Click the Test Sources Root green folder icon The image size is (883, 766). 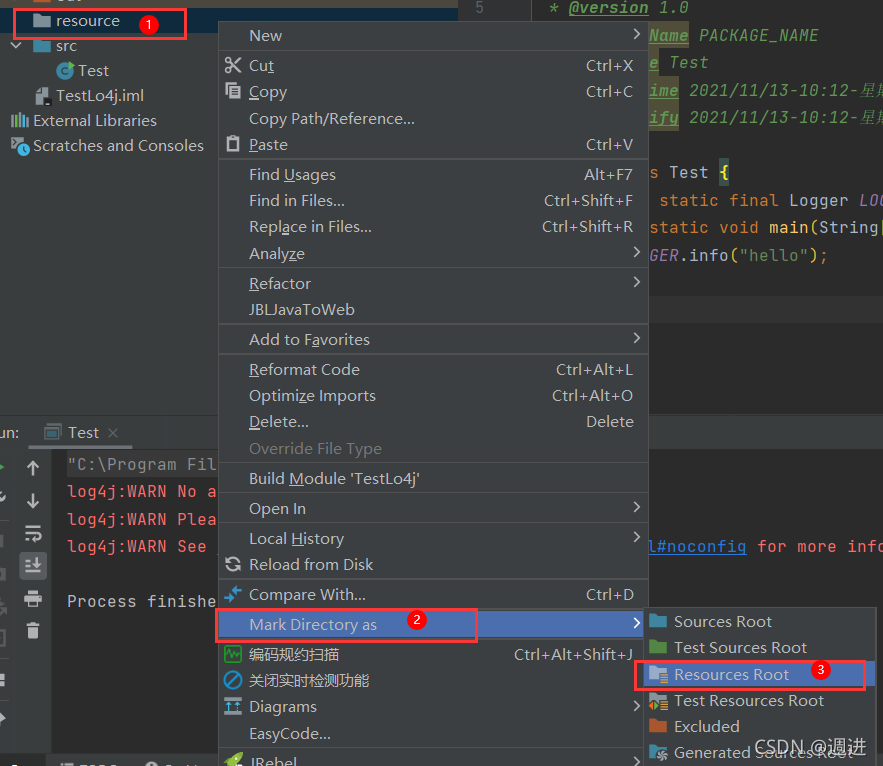click(x=658, y=647)
